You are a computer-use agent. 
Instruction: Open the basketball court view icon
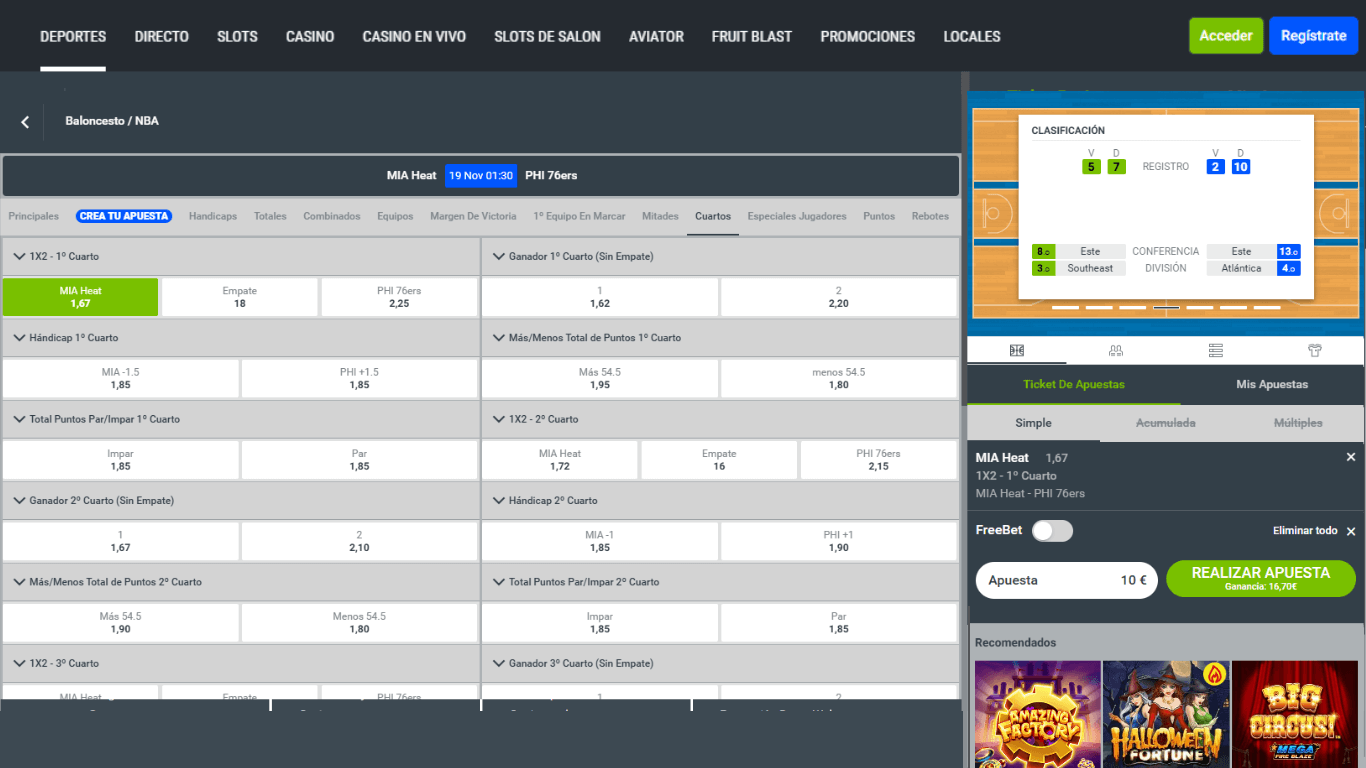point(1016,350)
